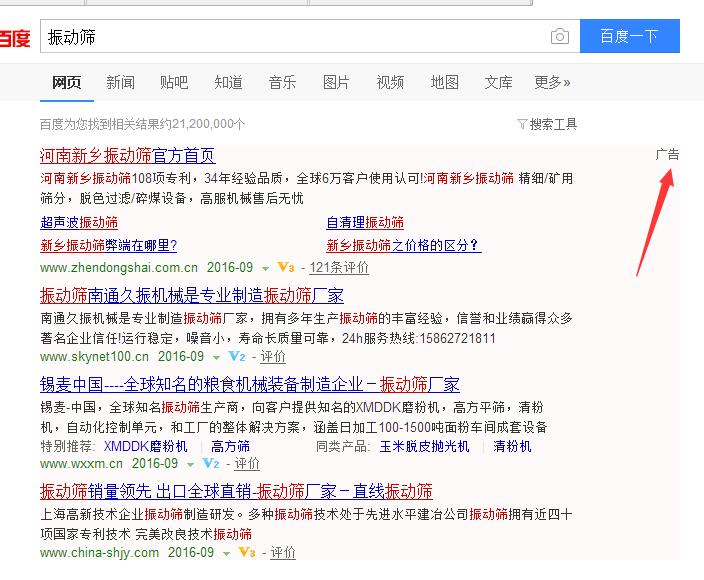
Task: Click 评价 link beside www.skynet100.cn
Action: (273, 357)
